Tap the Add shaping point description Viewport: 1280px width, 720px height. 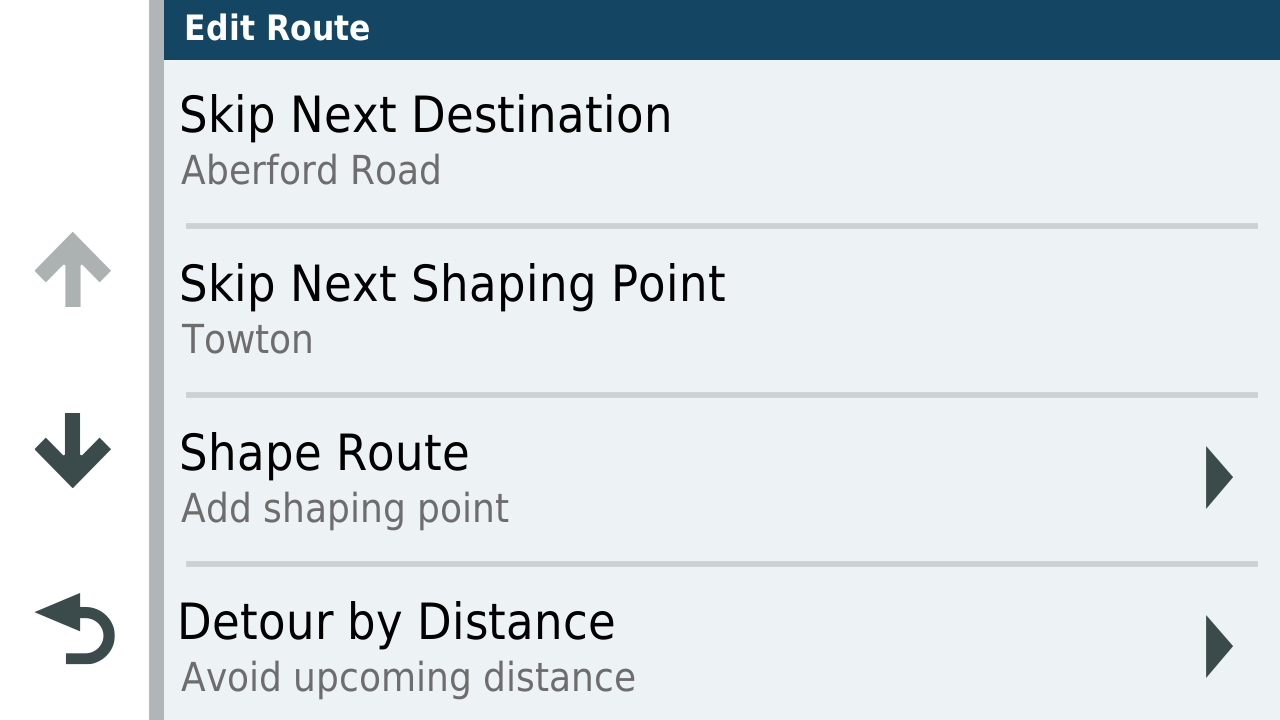(345, 509)
